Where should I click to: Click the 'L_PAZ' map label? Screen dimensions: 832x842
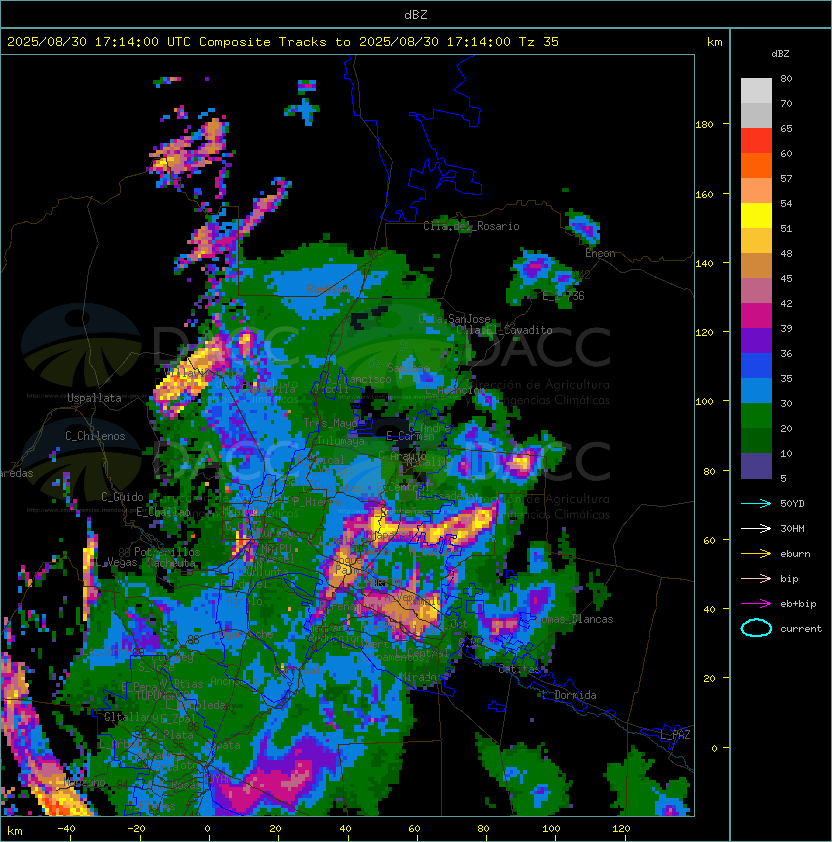[675, 735]
